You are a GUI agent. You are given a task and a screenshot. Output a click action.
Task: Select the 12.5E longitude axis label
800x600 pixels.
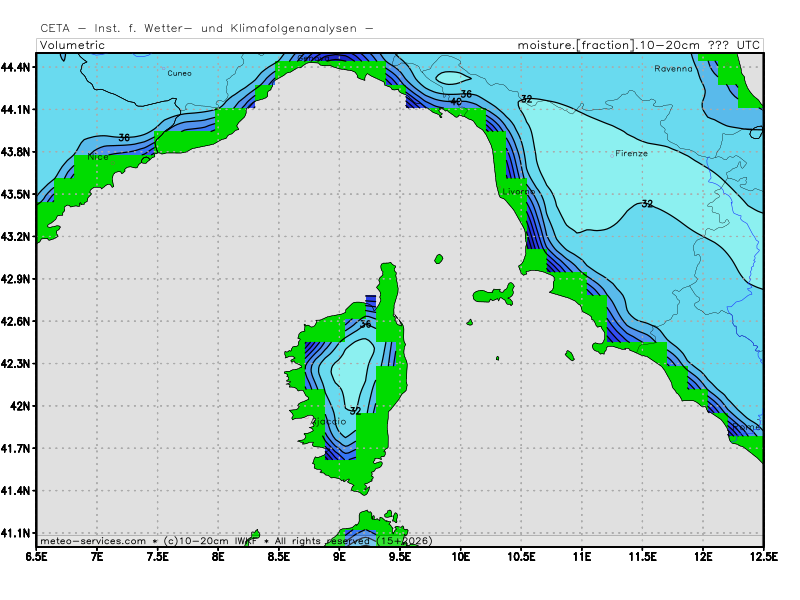[x=763, y=555]
